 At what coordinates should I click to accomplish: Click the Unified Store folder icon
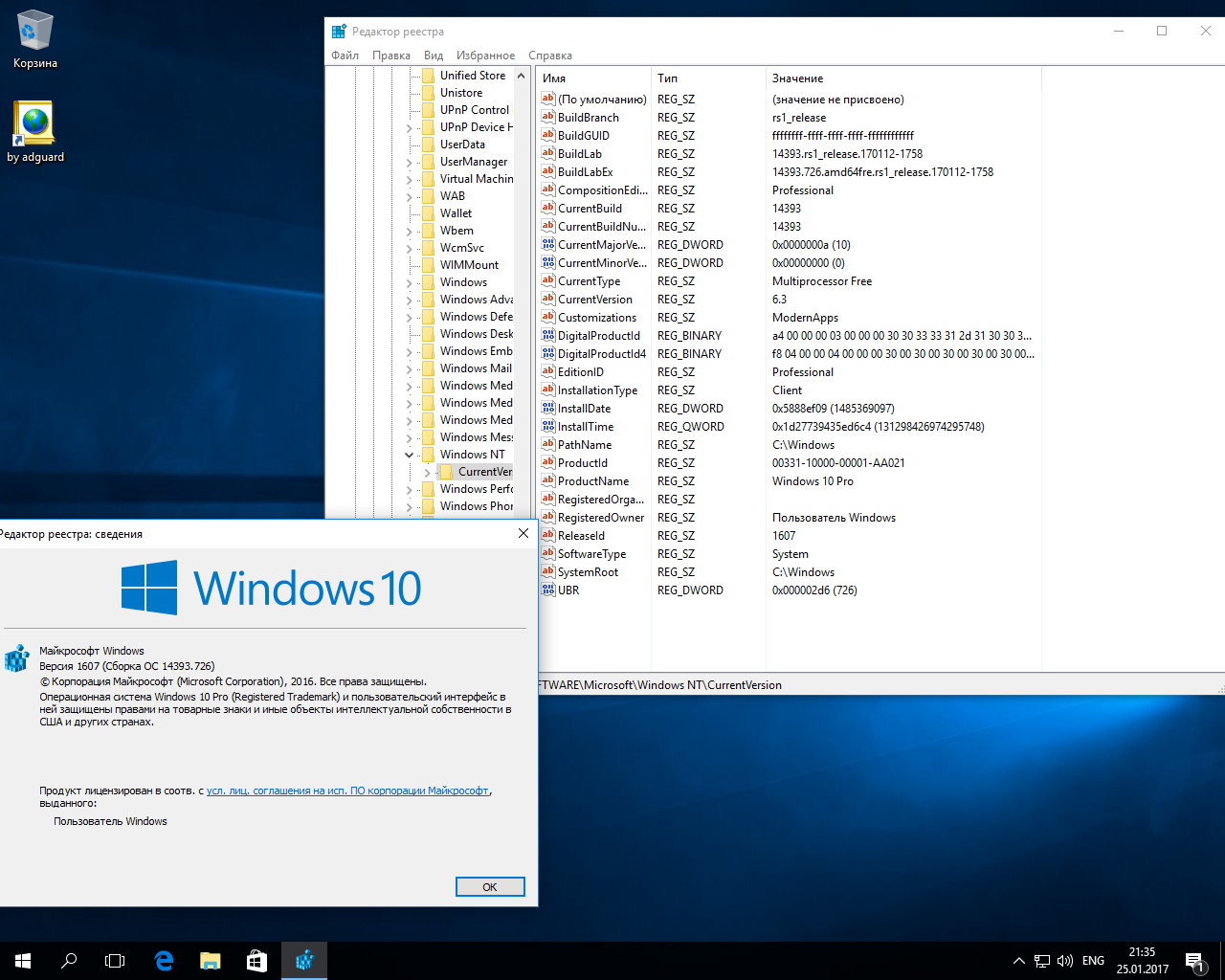(428, 76)
